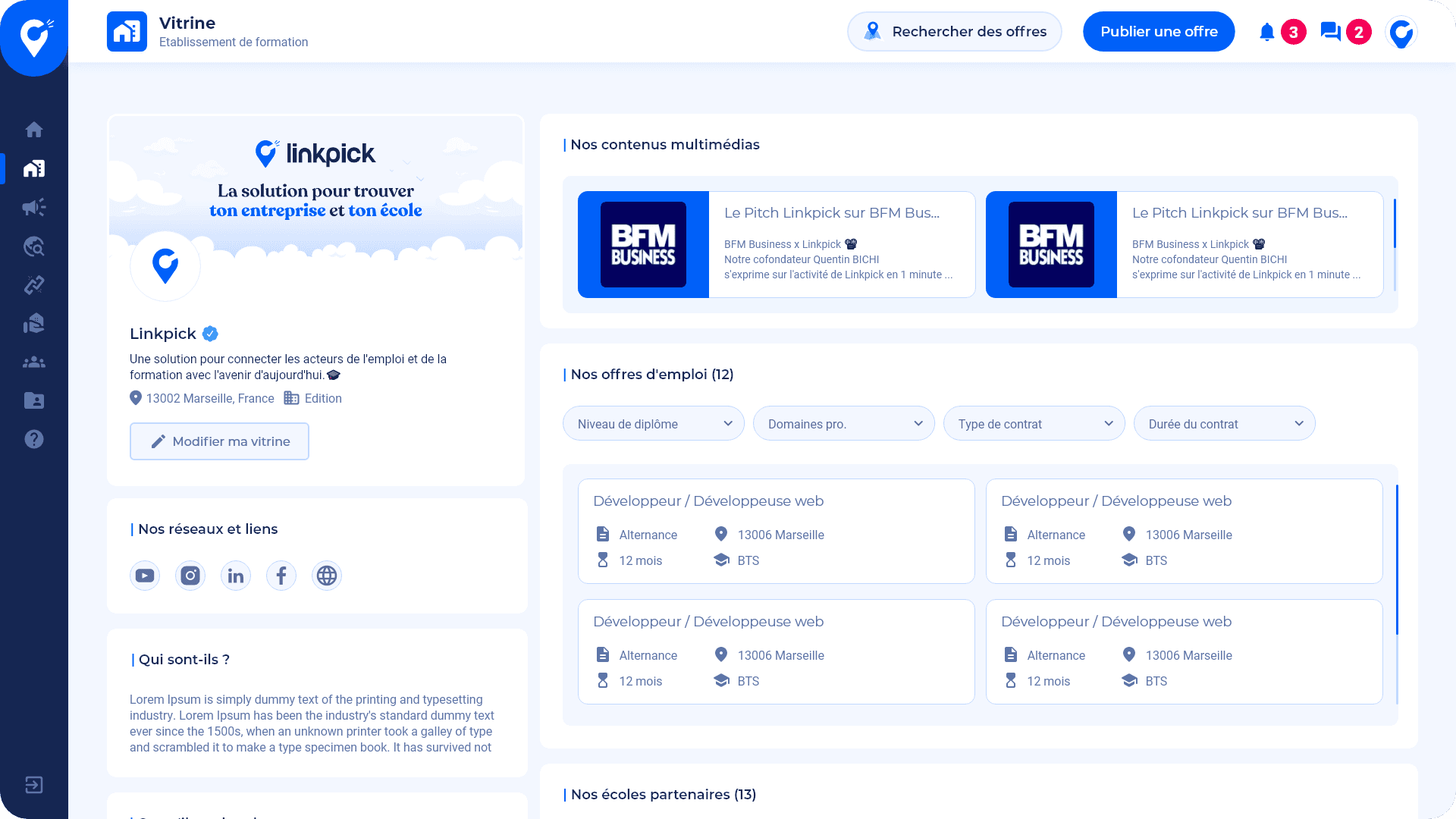This screenshot has width=1456, height=819.
Task: Open the Instagram social link icon
Action: tap(190, 576)
